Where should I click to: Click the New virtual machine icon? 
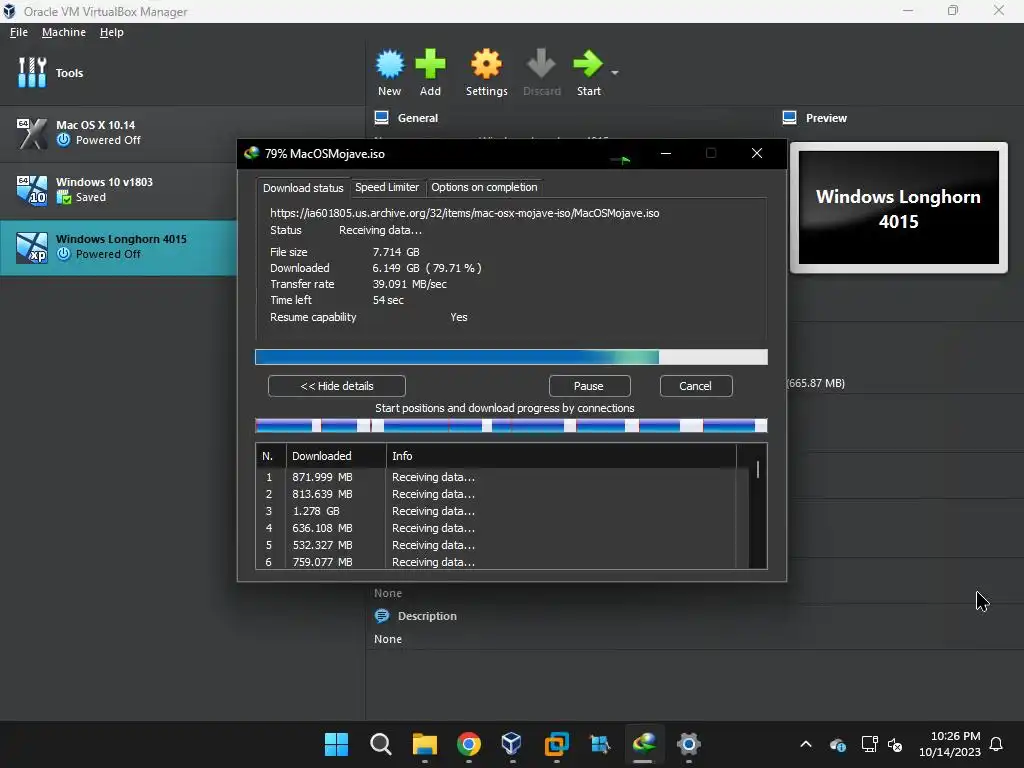point(390,64)
